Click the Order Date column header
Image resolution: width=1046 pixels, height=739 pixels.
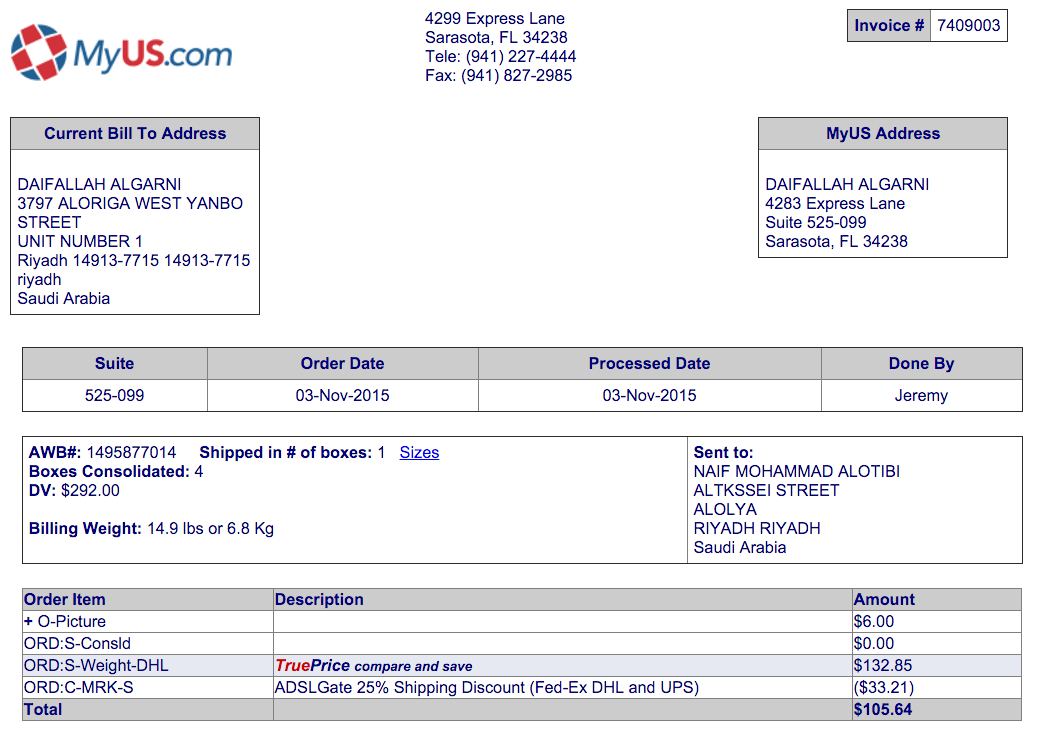pos(342,364)
